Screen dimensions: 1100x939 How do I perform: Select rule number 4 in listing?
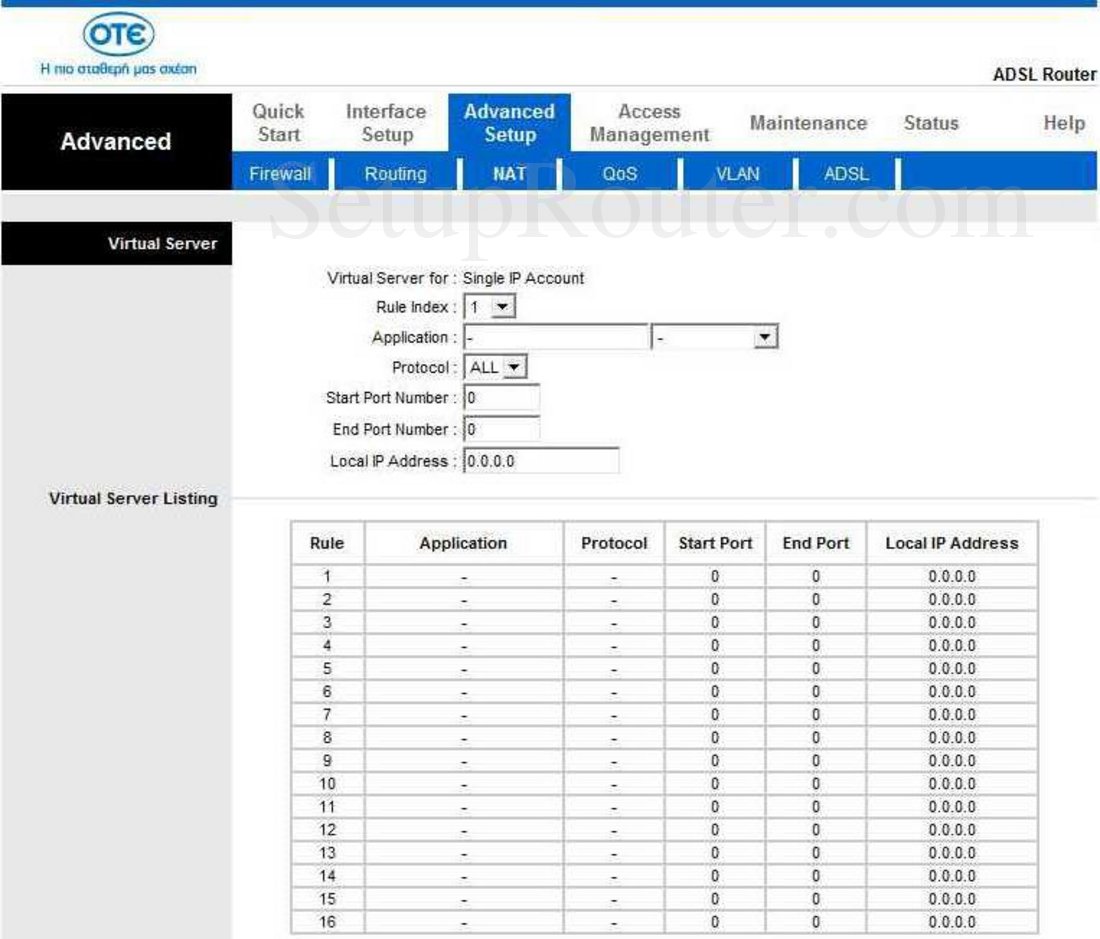(327, 646)
